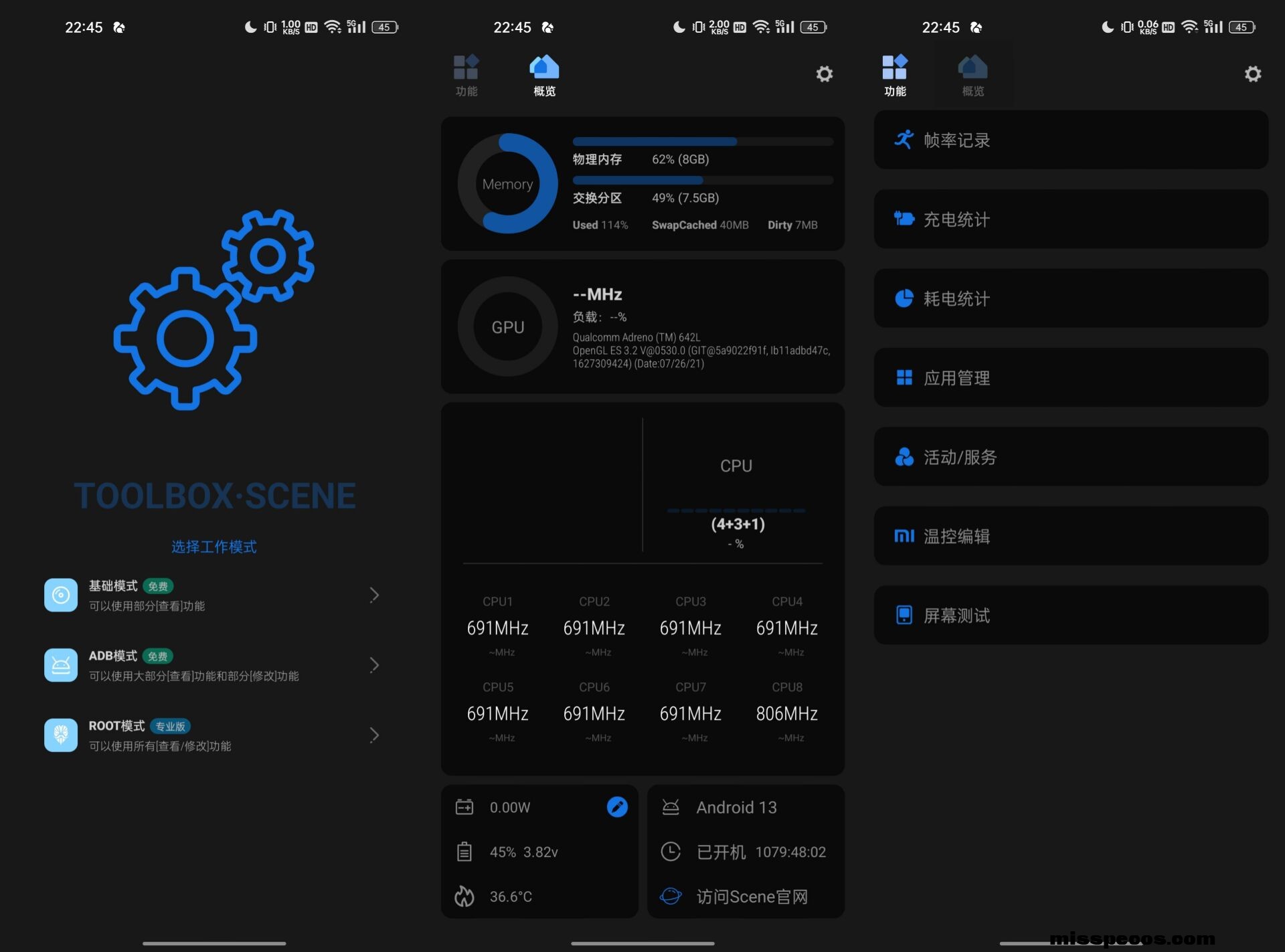This screenshot has width=1285, height=952.
Task: Select the CPU6 frequency reading
Action: pos(594,713)
